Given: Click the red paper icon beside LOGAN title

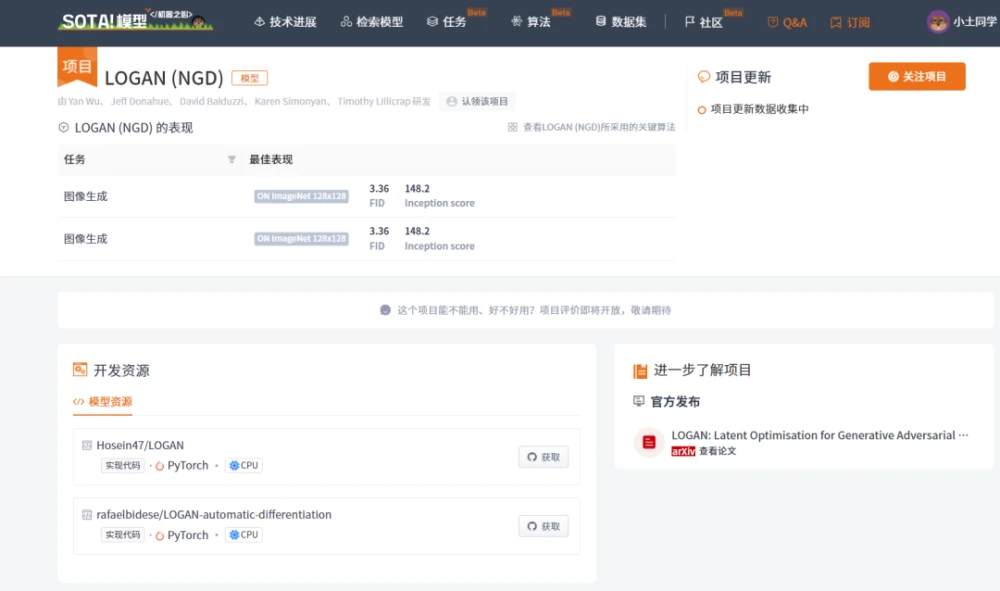Looking at the screenshot, I should 649,442.
